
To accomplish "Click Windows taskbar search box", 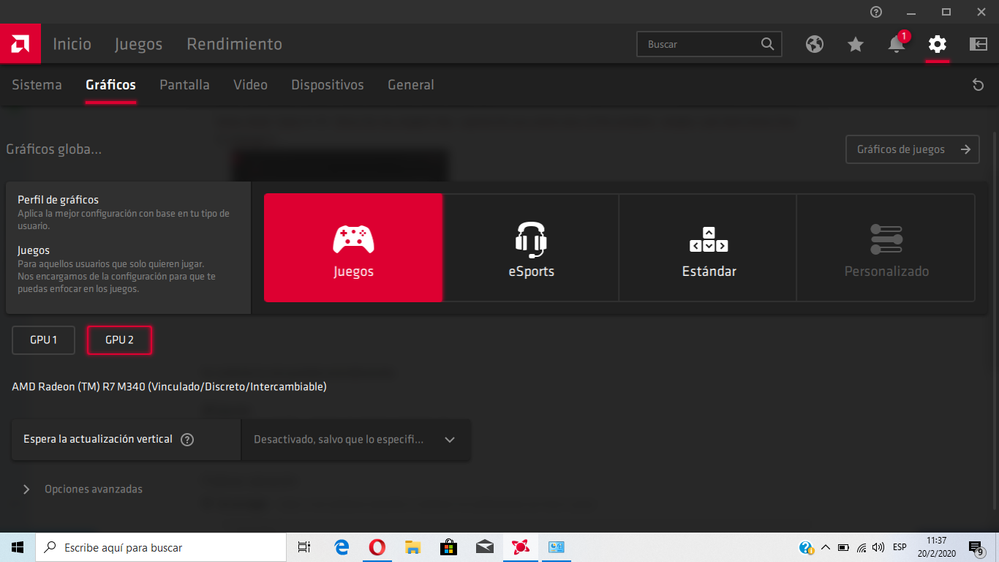I will pyautogui.click(x=161, y=547).
